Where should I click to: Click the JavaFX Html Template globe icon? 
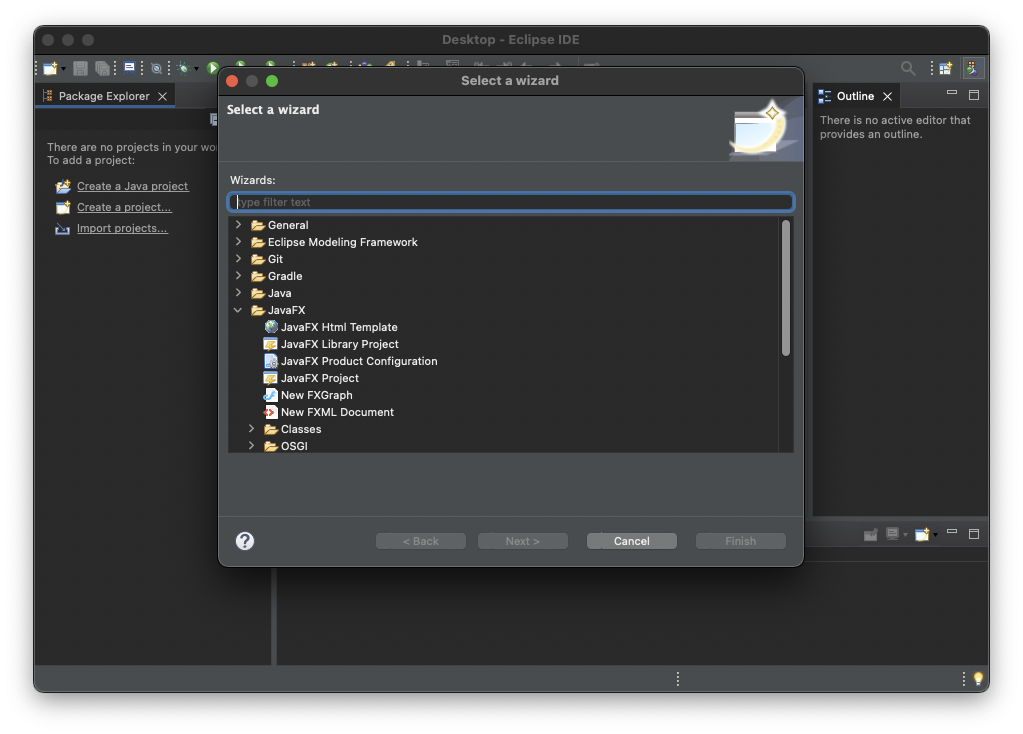[x=271, y=326]
